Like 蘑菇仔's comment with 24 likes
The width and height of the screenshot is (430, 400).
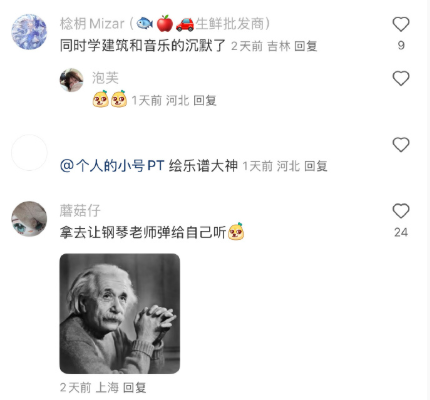(401, 211)
